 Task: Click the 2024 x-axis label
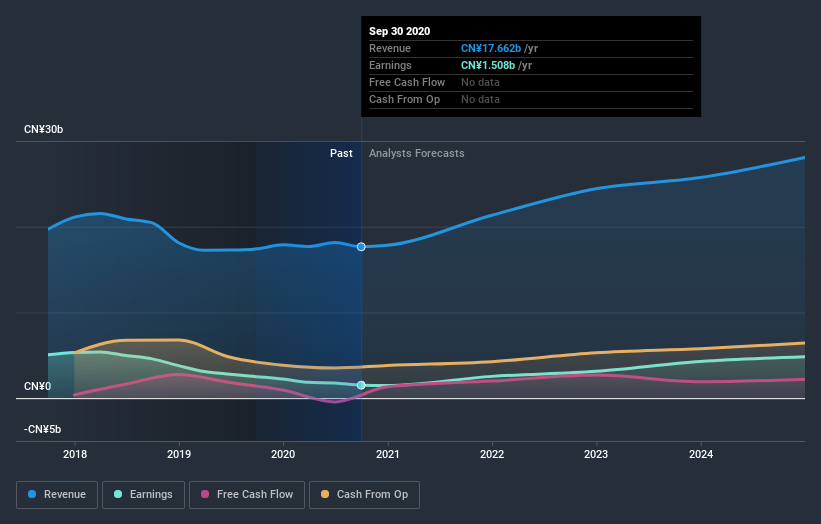pyautogui.click(x=701, y=454)
